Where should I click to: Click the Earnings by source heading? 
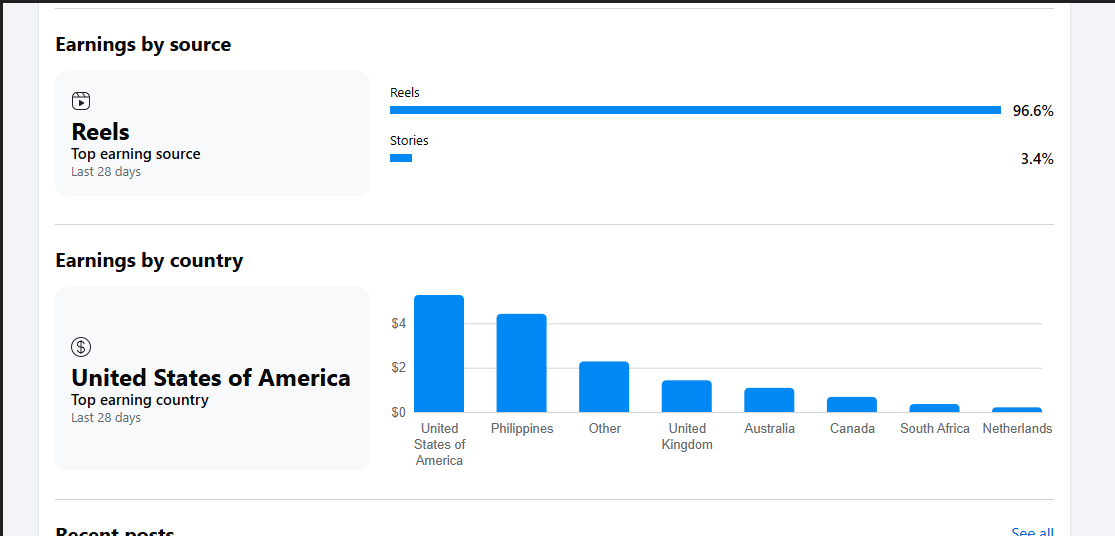click(x=143, y=45)
